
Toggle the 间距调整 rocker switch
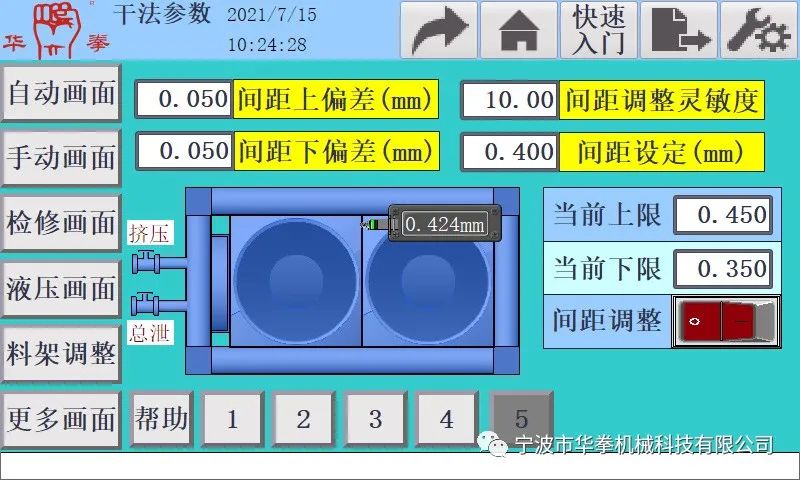coord(726,322)
